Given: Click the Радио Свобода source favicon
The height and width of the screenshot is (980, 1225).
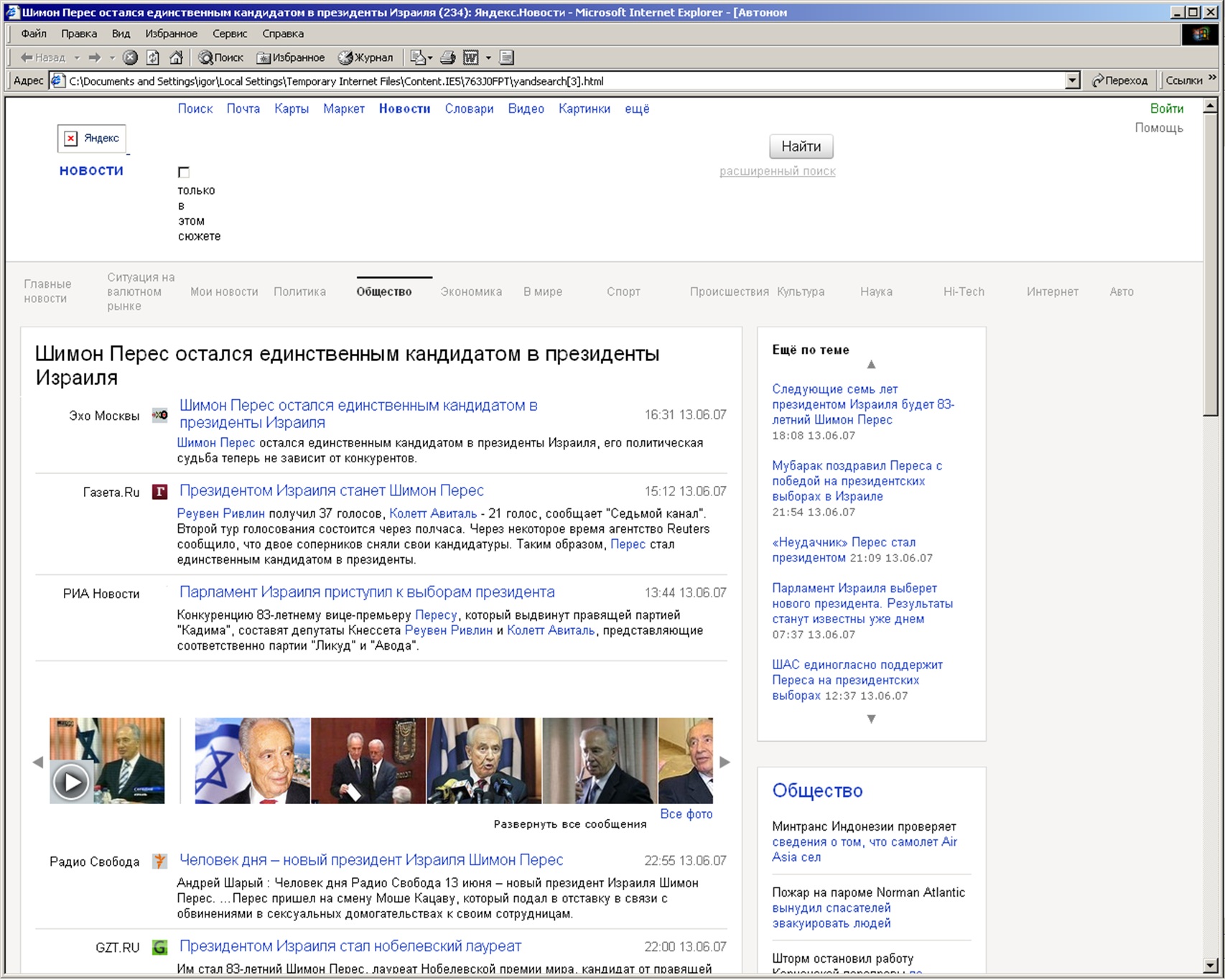Looking at the screenshot, I should [x=159, y=861].
